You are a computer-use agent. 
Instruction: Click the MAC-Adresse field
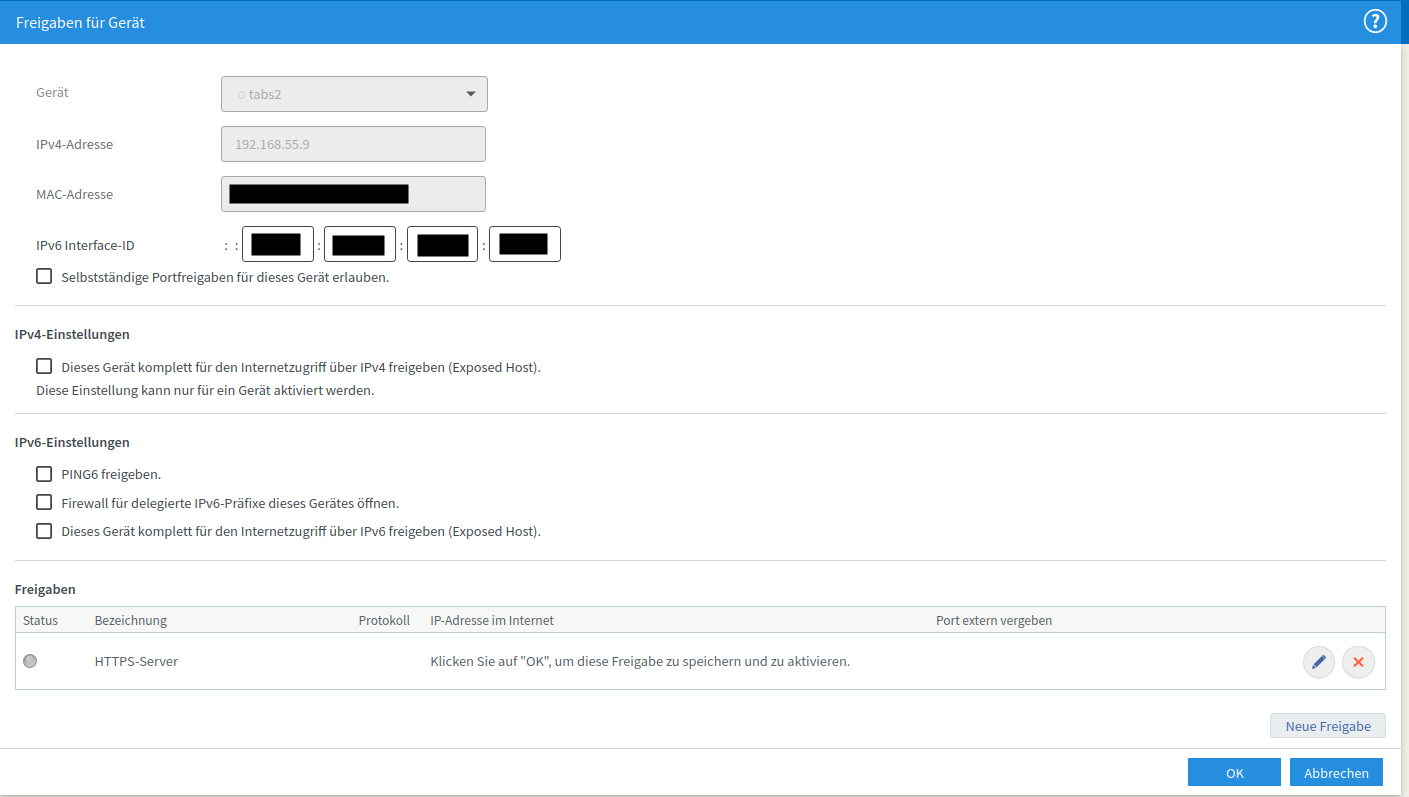click(x=353, y=194)
